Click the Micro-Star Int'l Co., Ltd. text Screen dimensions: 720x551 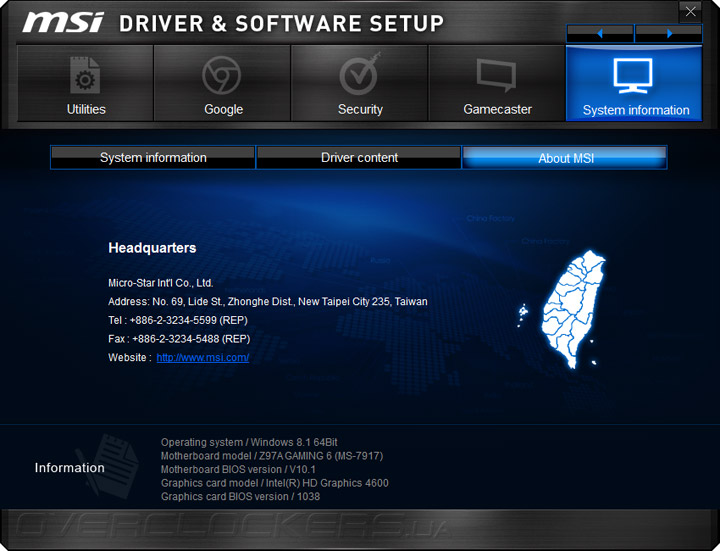click(161, 283)
